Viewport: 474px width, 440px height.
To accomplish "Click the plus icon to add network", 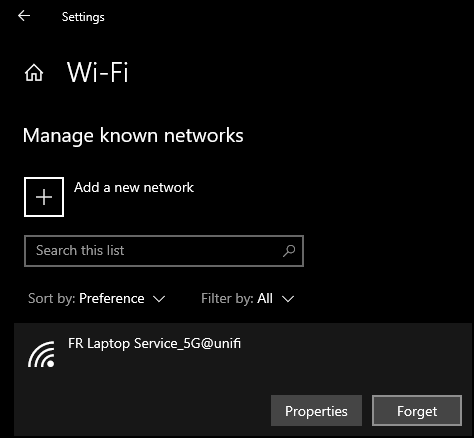I will pos(44,197).
